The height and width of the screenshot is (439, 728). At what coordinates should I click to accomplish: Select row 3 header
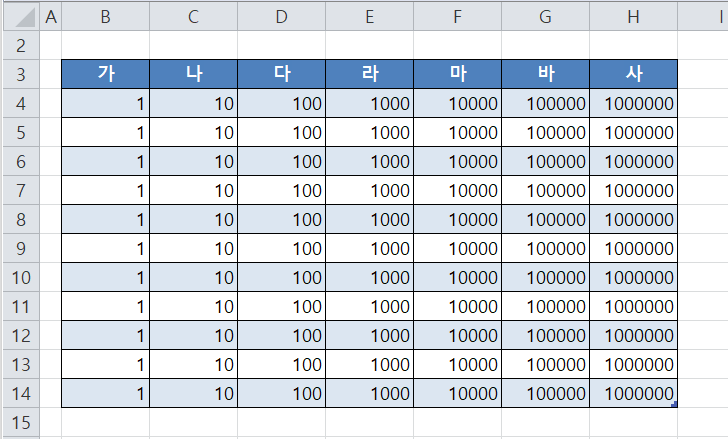pyautogui.click(x=21, y=74)
